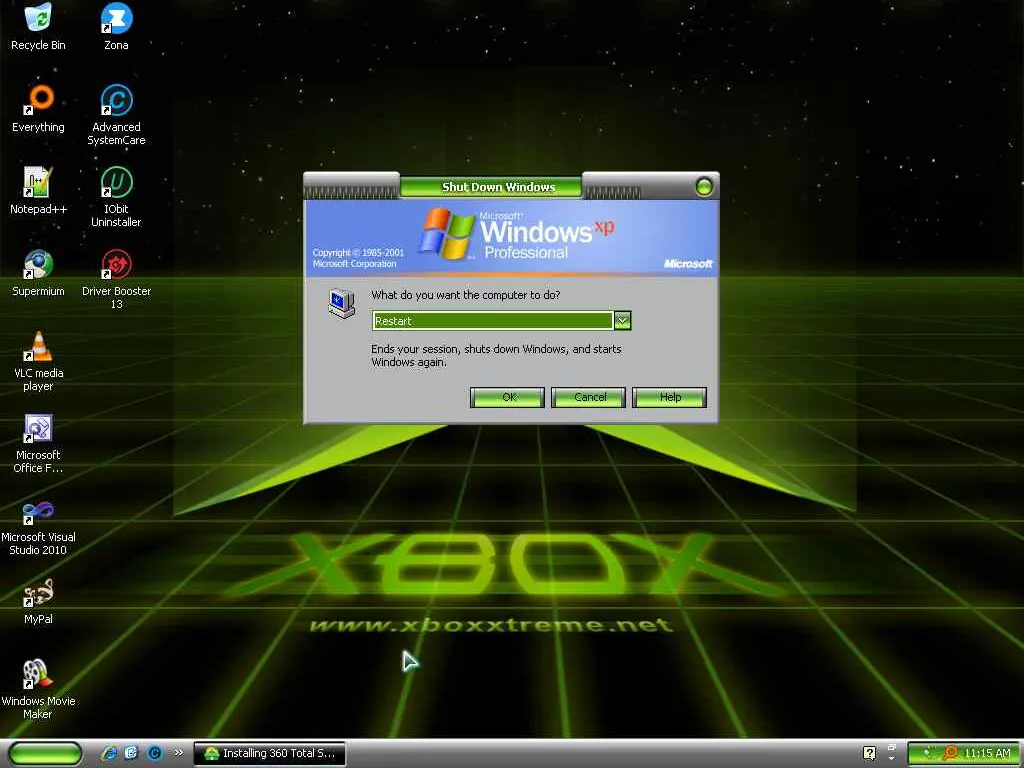Confirm with the OK button
The width and height of the screenshot is (1024, 768).
click(x=507, y=397)
